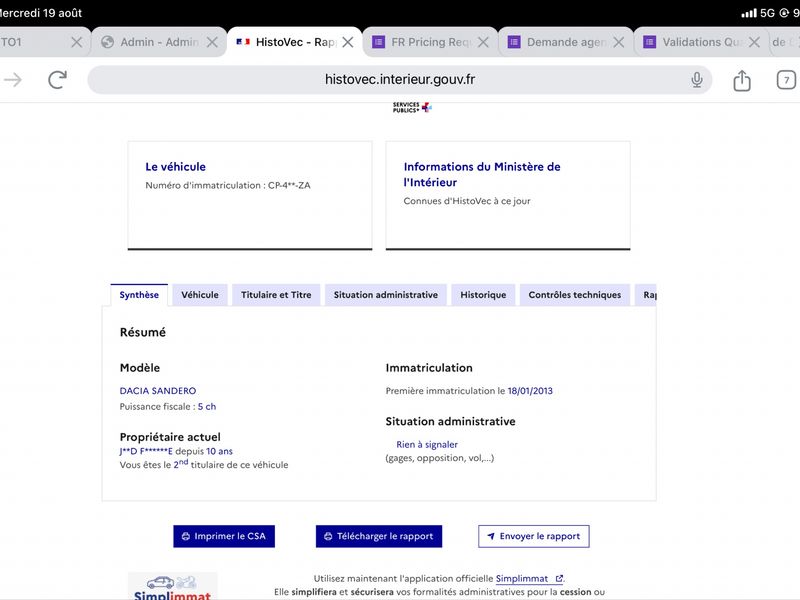The width and height of the screenshot is (800, 600).
Task: Click the Services Publics+ logo
Action: pos(412,107)
